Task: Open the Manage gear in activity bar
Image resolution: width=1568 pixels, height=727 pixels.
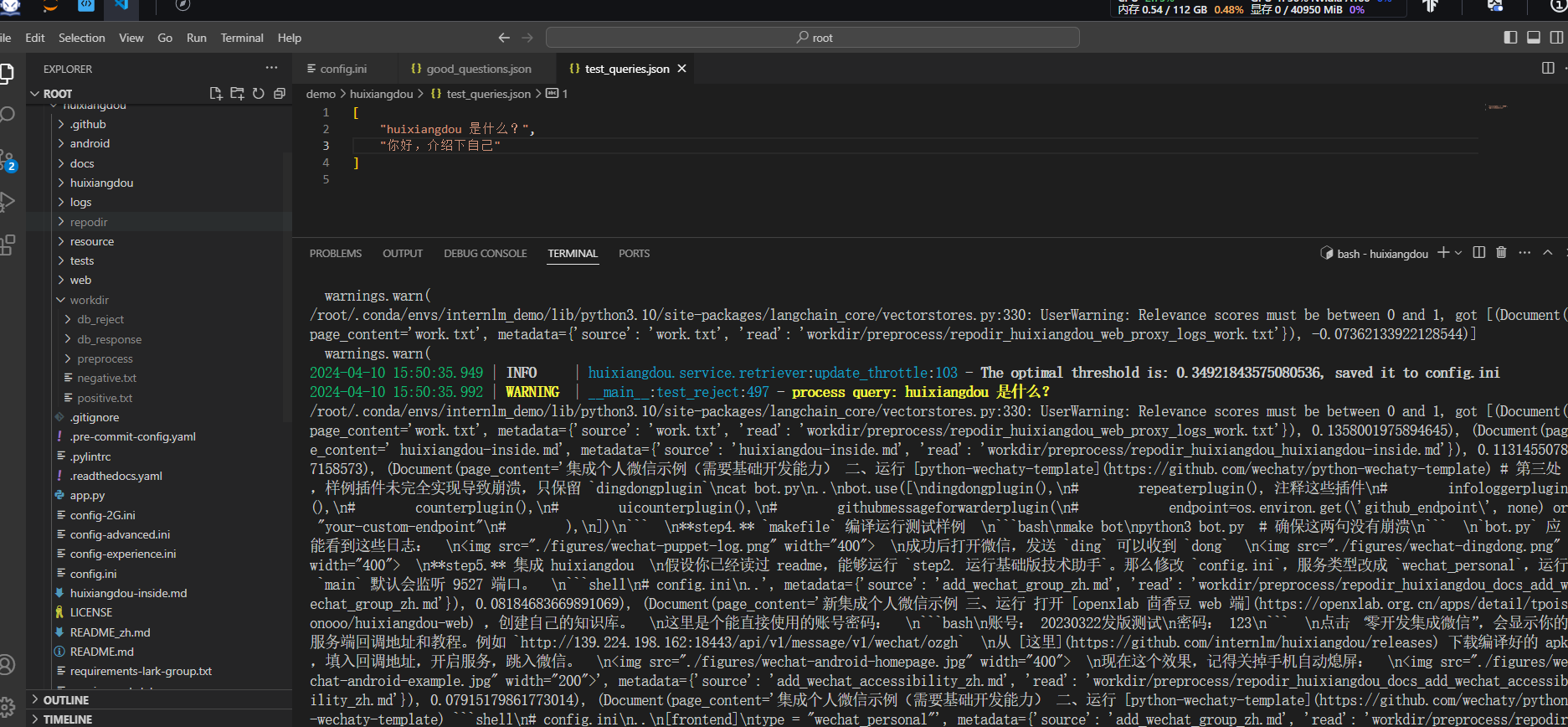Action: (8, 706)
